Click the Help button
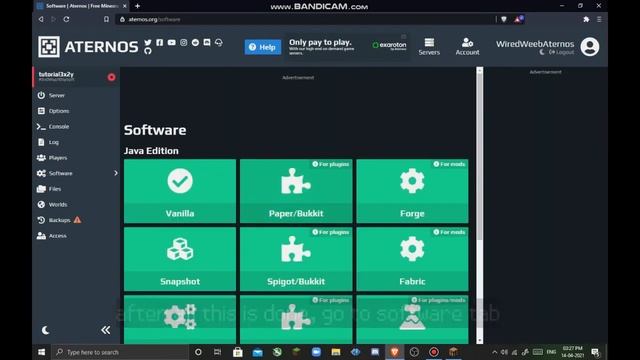640x360 pixels. click(262, 47)
